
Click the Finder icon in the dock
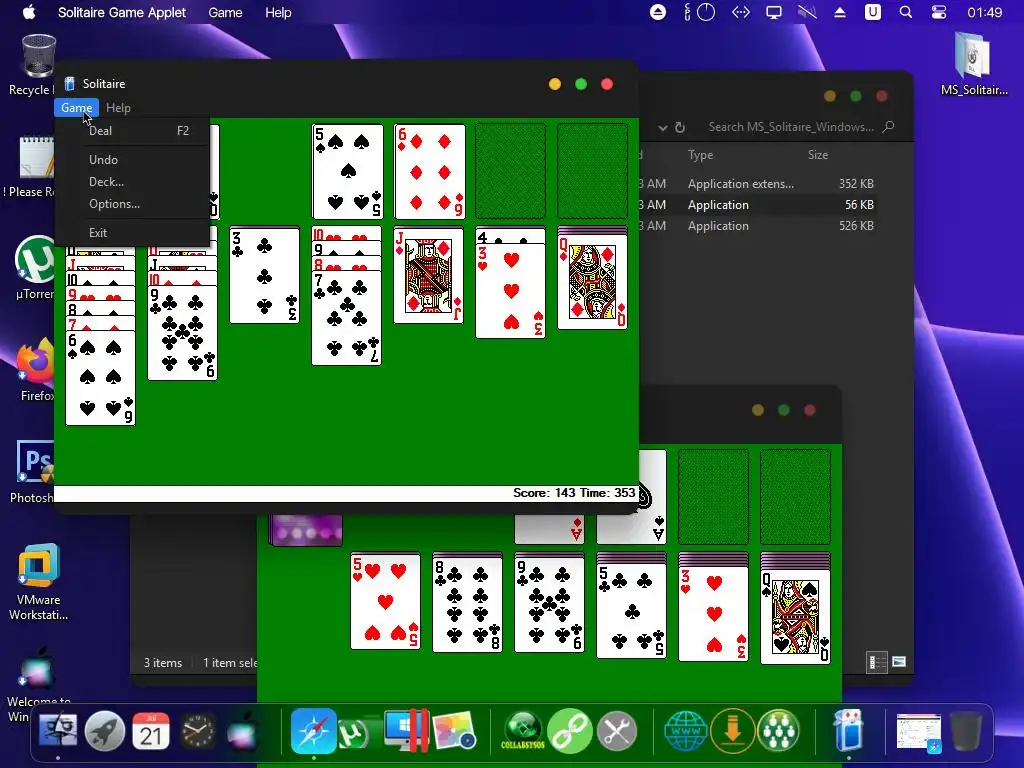[57, 731]
